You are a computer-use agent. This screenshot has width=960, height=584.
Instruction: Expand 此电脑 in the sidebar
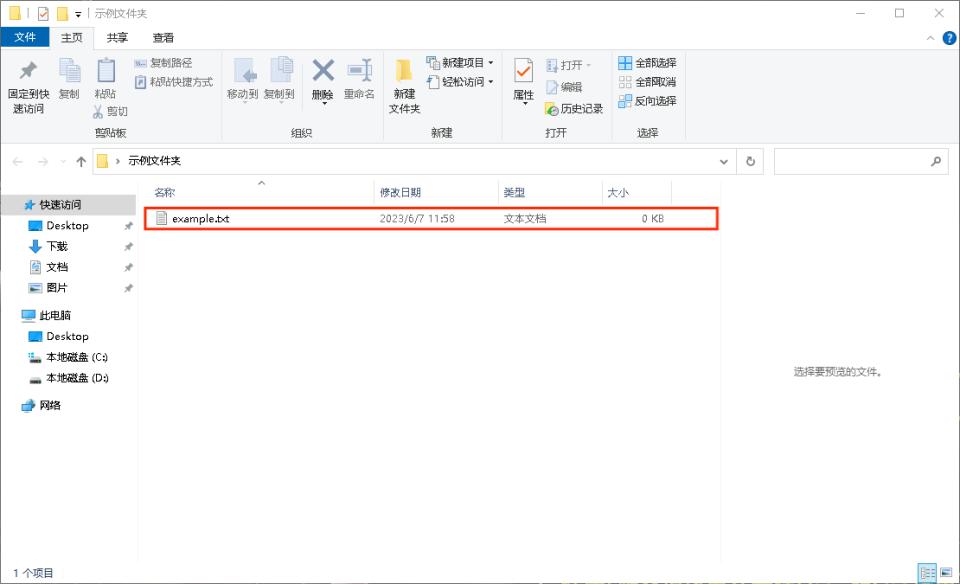16,315
